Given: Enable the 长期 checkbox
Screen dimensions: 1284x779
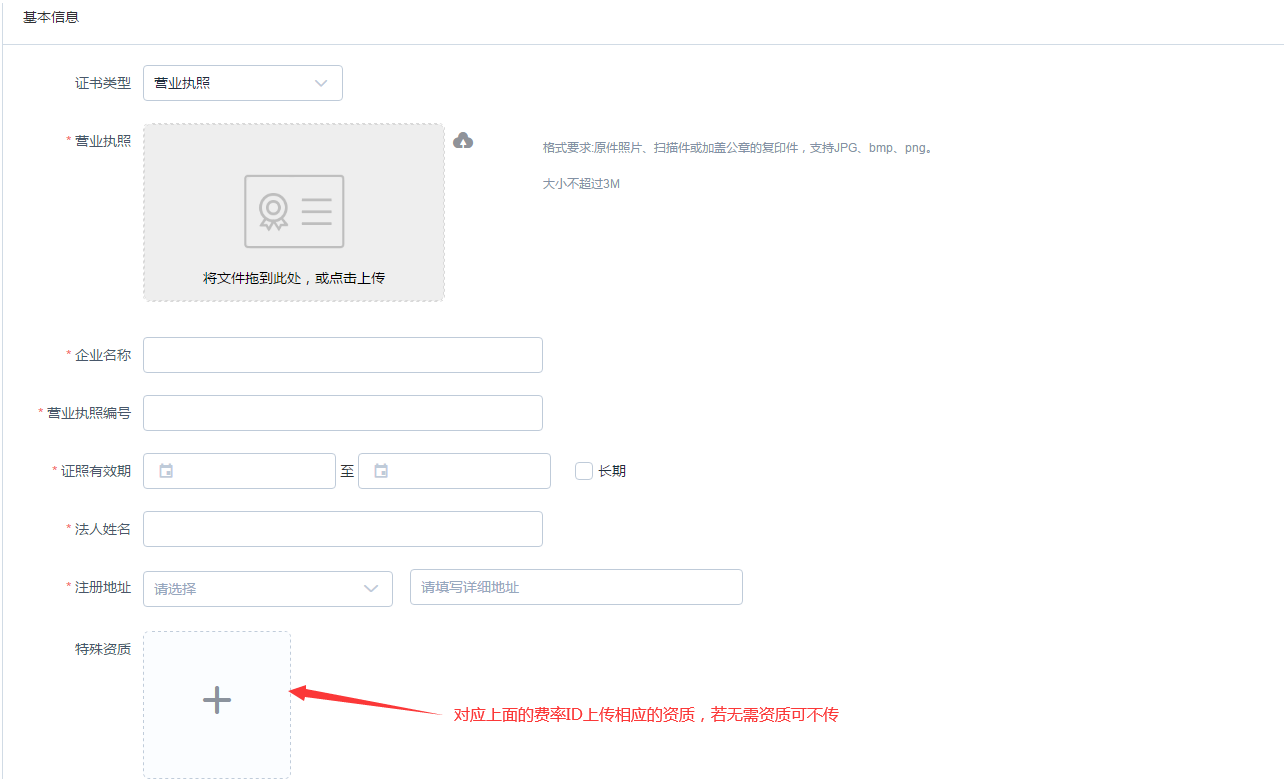Looking at the screenshot, I should coord(584,471).
